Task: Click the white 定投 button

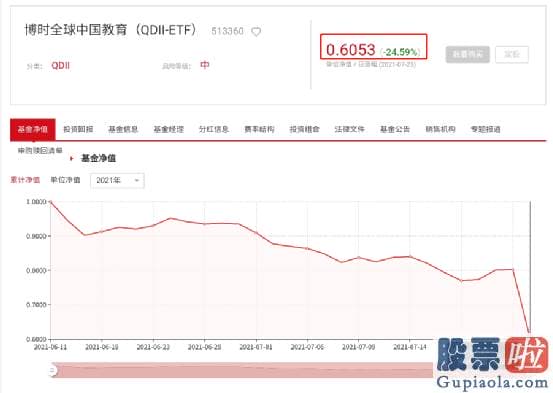Action: click(512, 54)
